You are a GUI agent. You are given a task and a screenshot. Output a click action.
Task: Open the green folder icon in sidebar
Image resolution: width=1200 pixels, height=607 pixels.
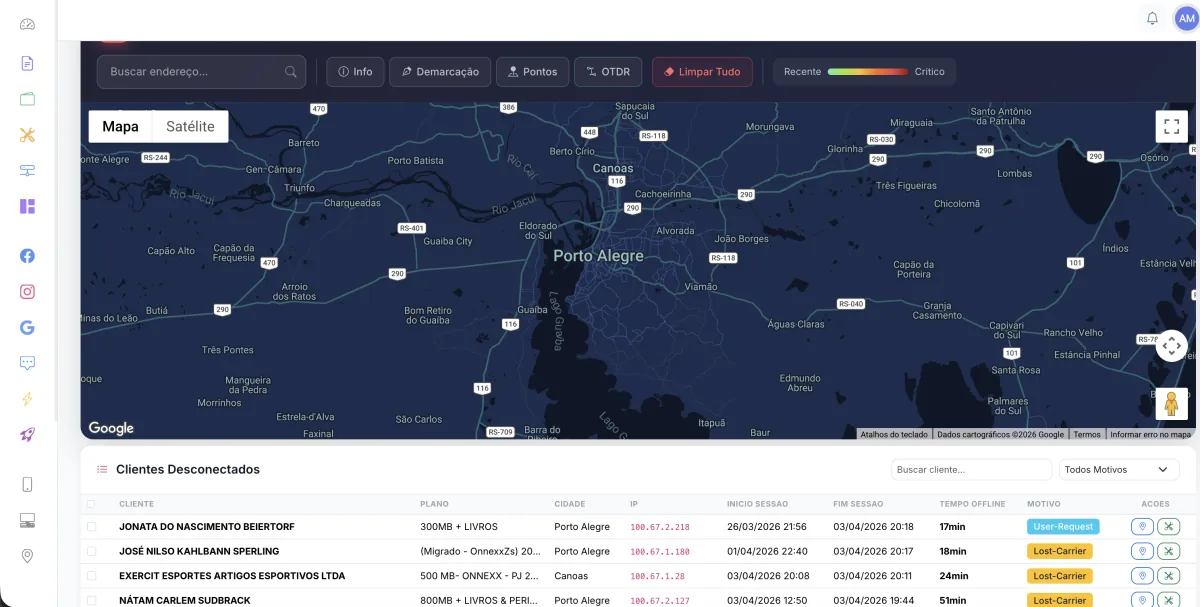[x=27, y=99]
